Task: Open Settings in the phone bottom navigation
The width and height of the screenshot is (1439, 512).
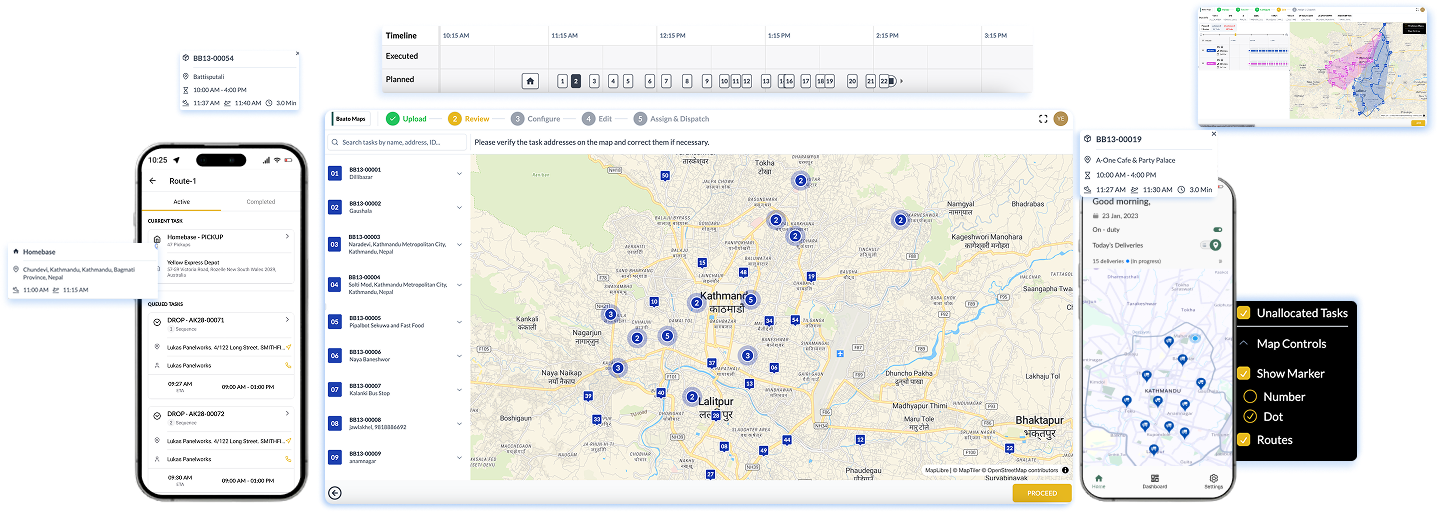Action: [1213, 481]
